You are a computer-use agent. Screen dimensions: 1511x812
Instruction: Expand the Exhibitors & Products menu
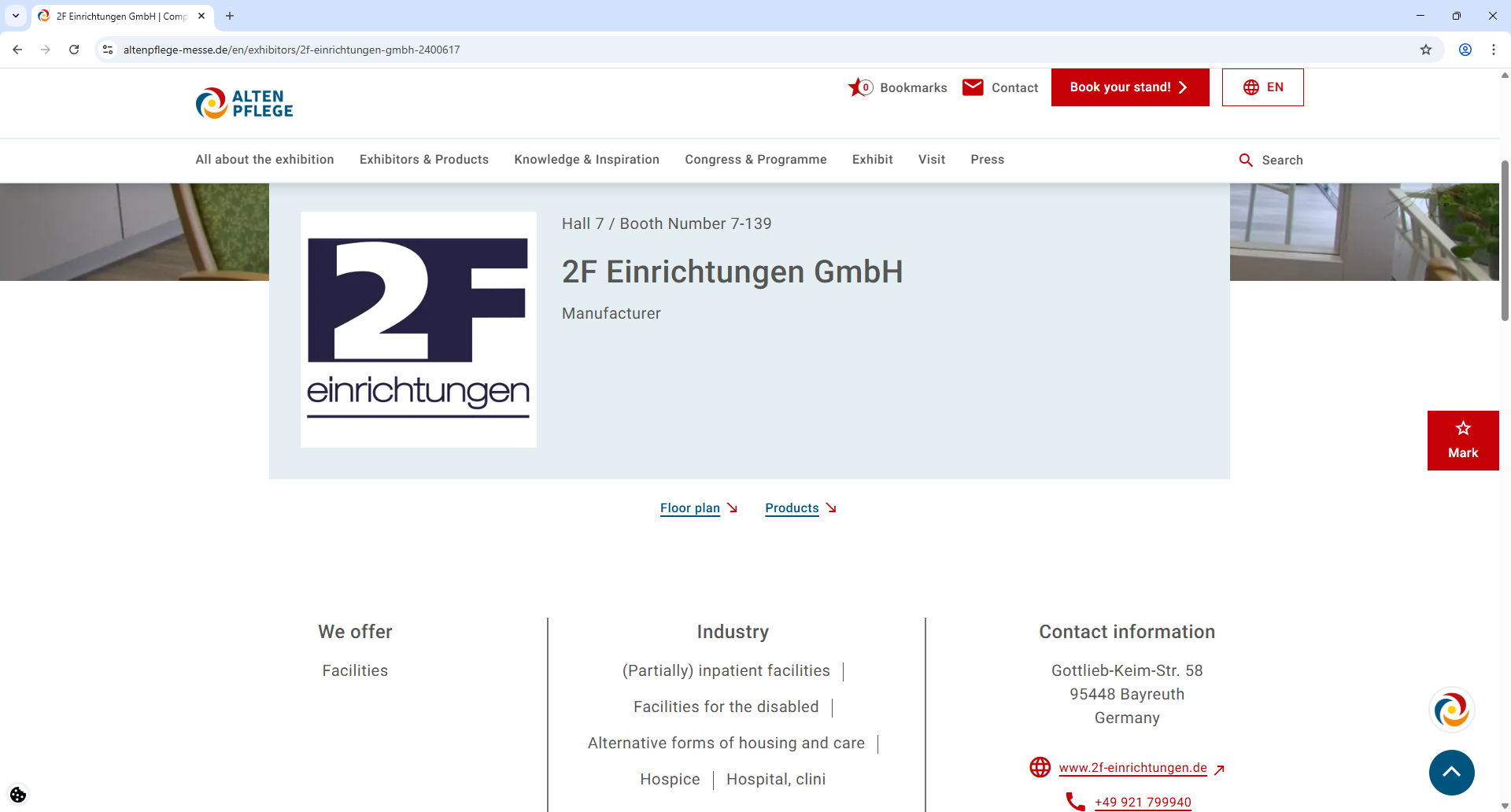(423, 160)
